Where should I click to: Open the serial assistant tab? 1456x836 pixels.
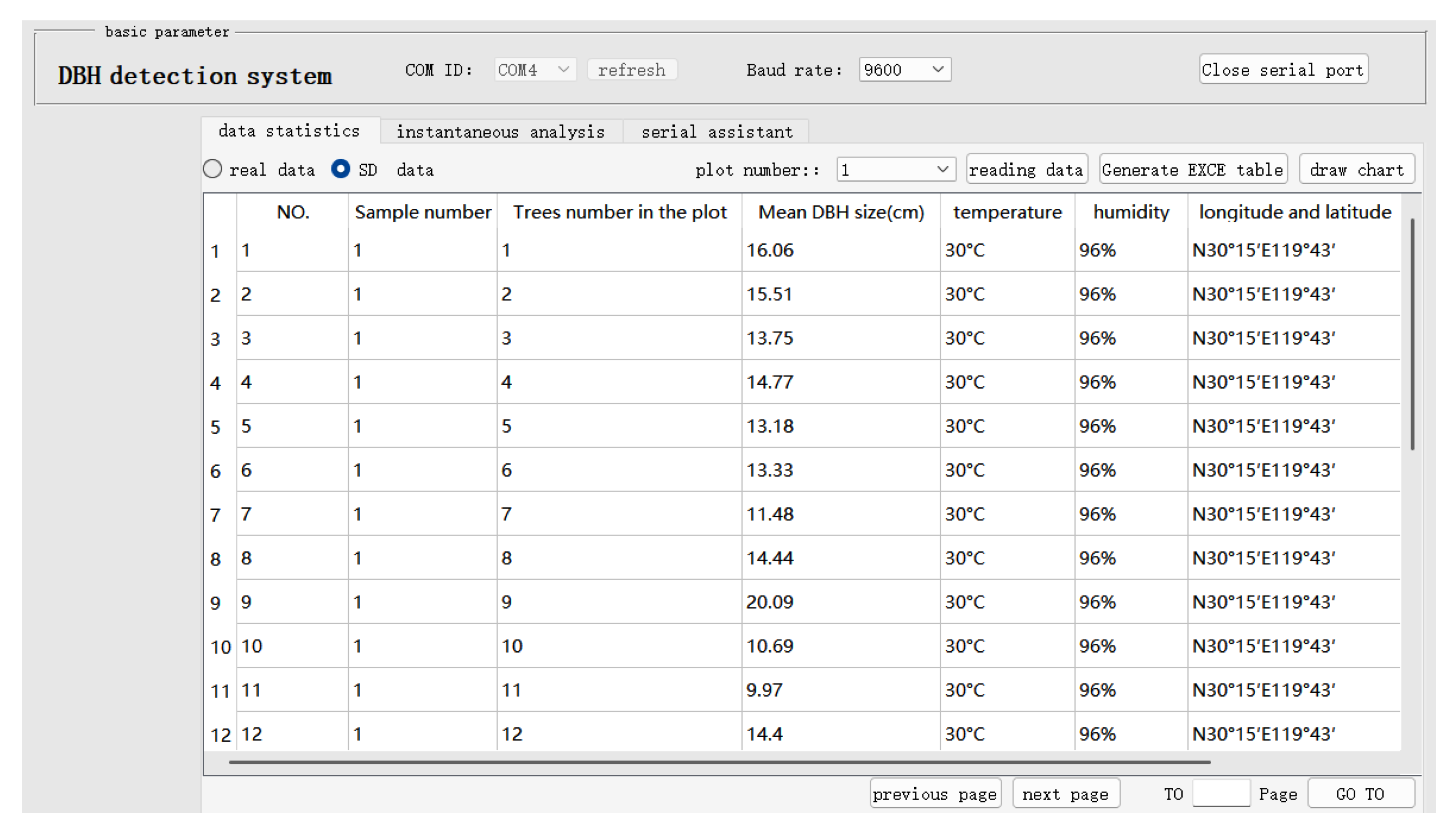[x=717, y=132]
